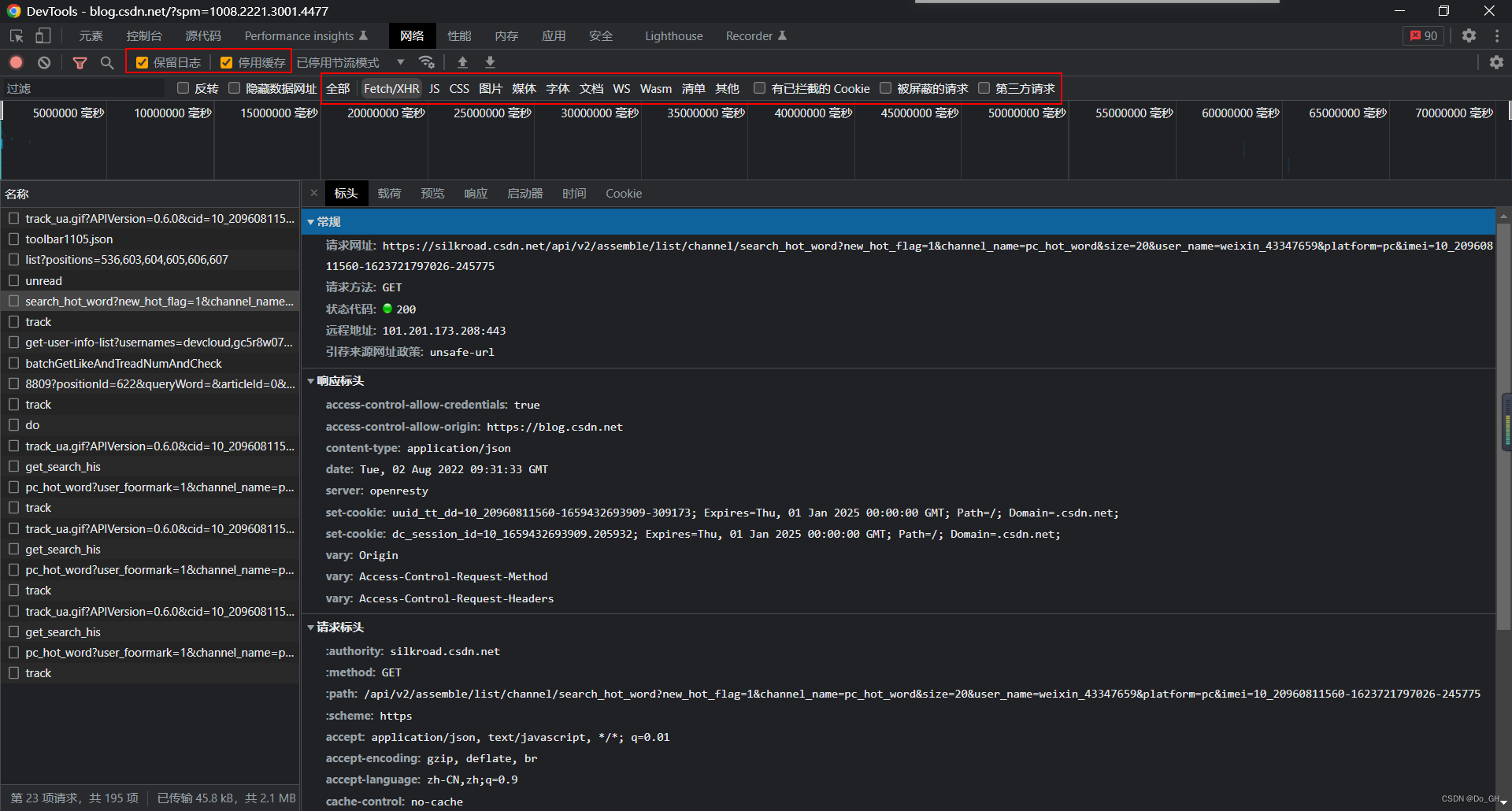Toggle the device toolbar icon
Screen dimensions: 1512x811
[x=43, y=36]
